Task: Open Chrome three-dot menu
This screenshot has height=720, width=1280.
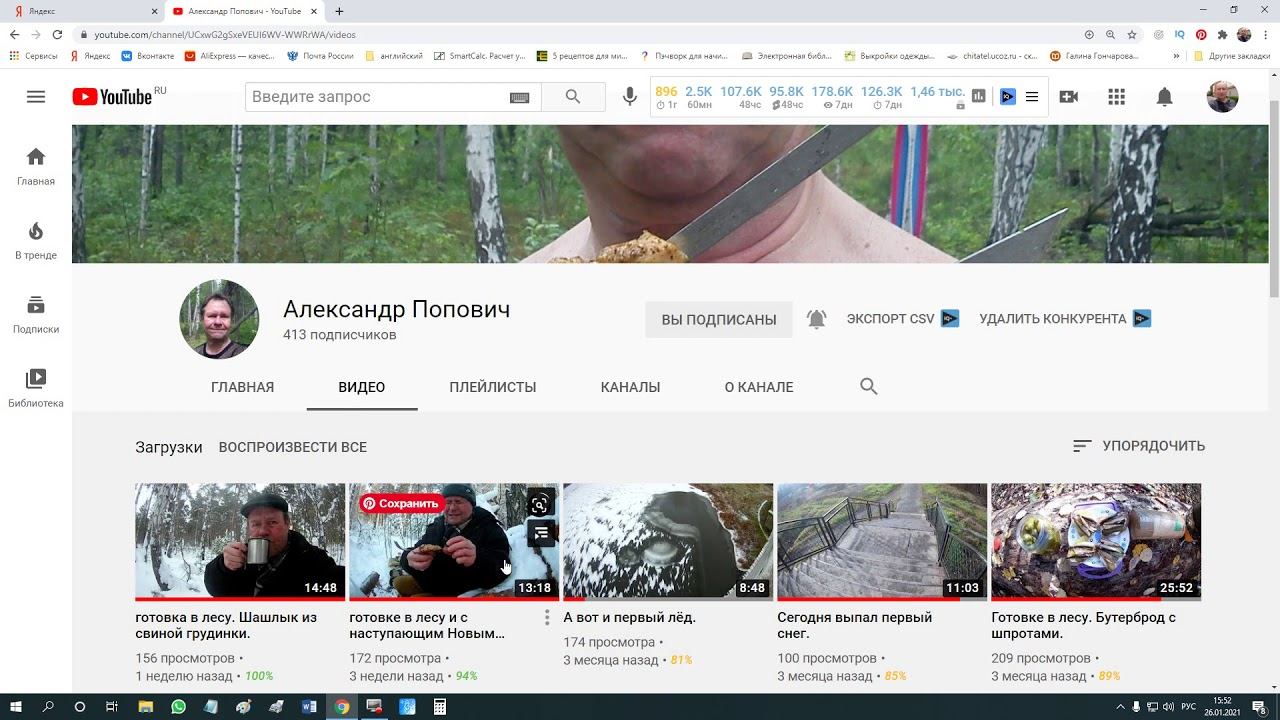Action: point(1265,34)
